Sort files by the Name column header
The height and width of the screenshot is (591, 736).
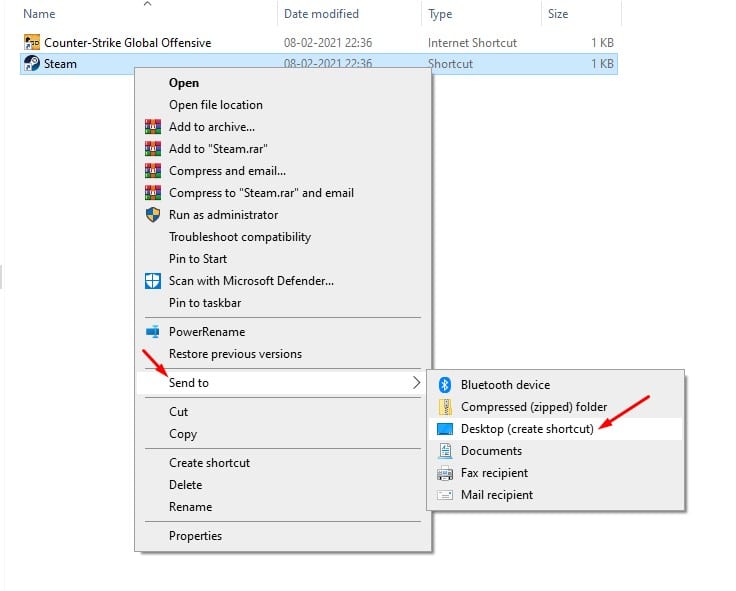(x=39, y=14)
